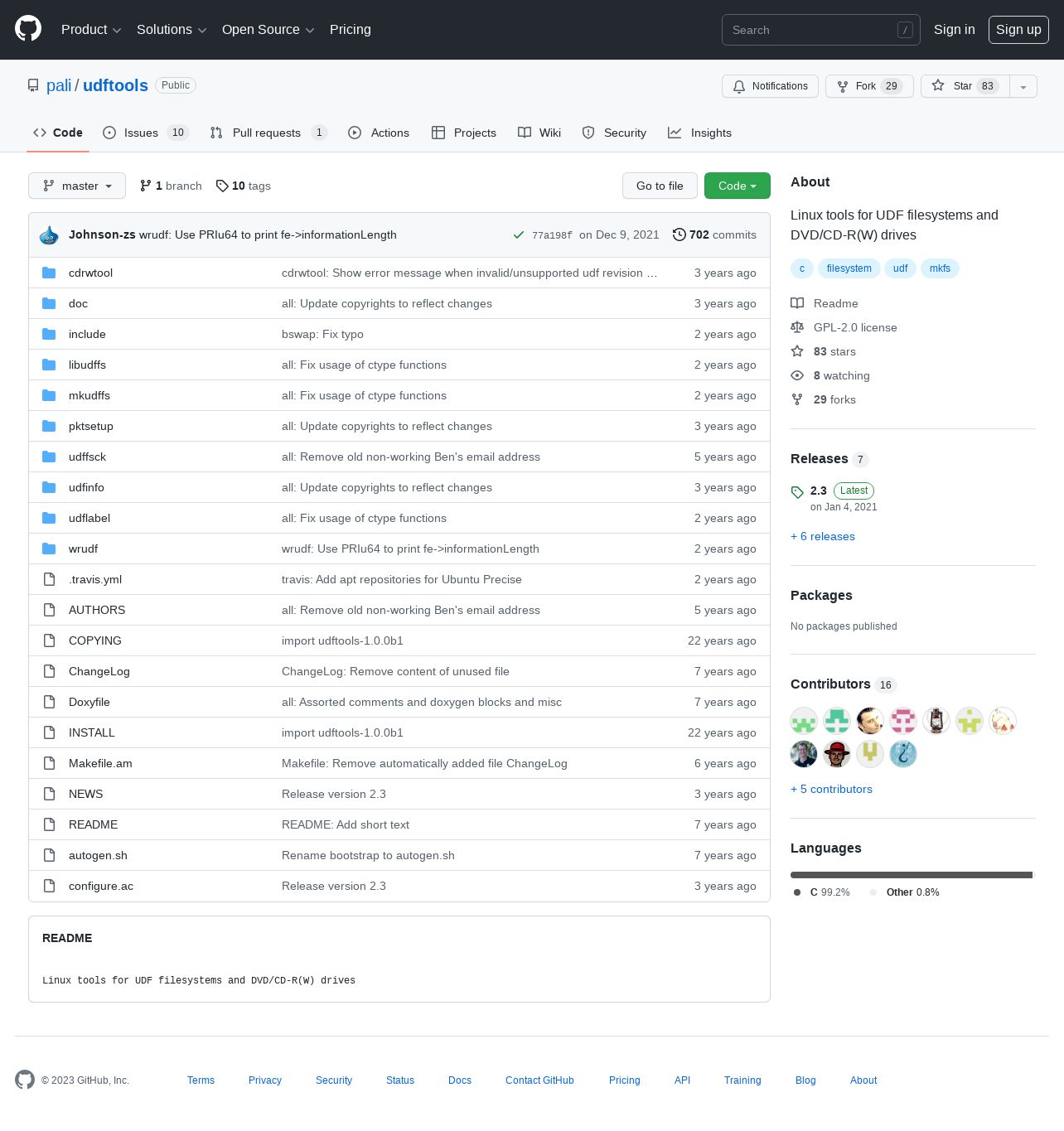Click the footer GitHub logo icon
The height and width of the screenshot is (1131, 1064).
25,1080
